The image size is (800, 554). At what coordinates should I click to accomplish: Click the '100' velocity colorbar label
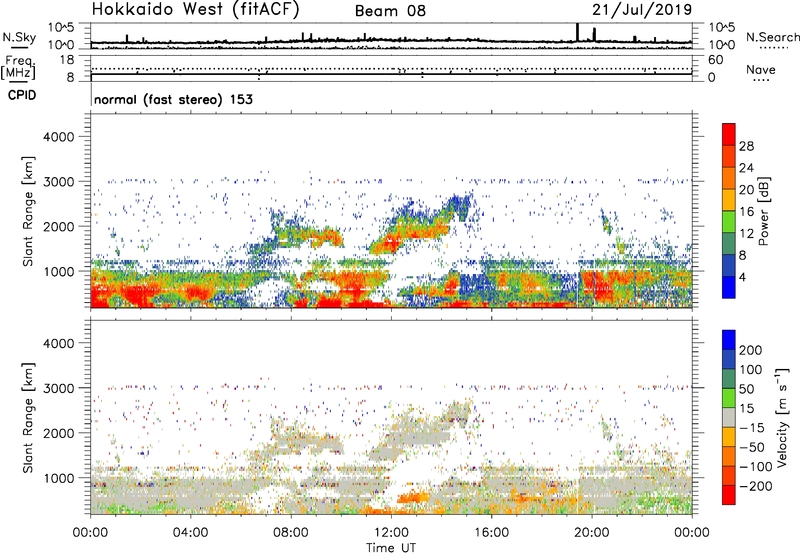751,369
